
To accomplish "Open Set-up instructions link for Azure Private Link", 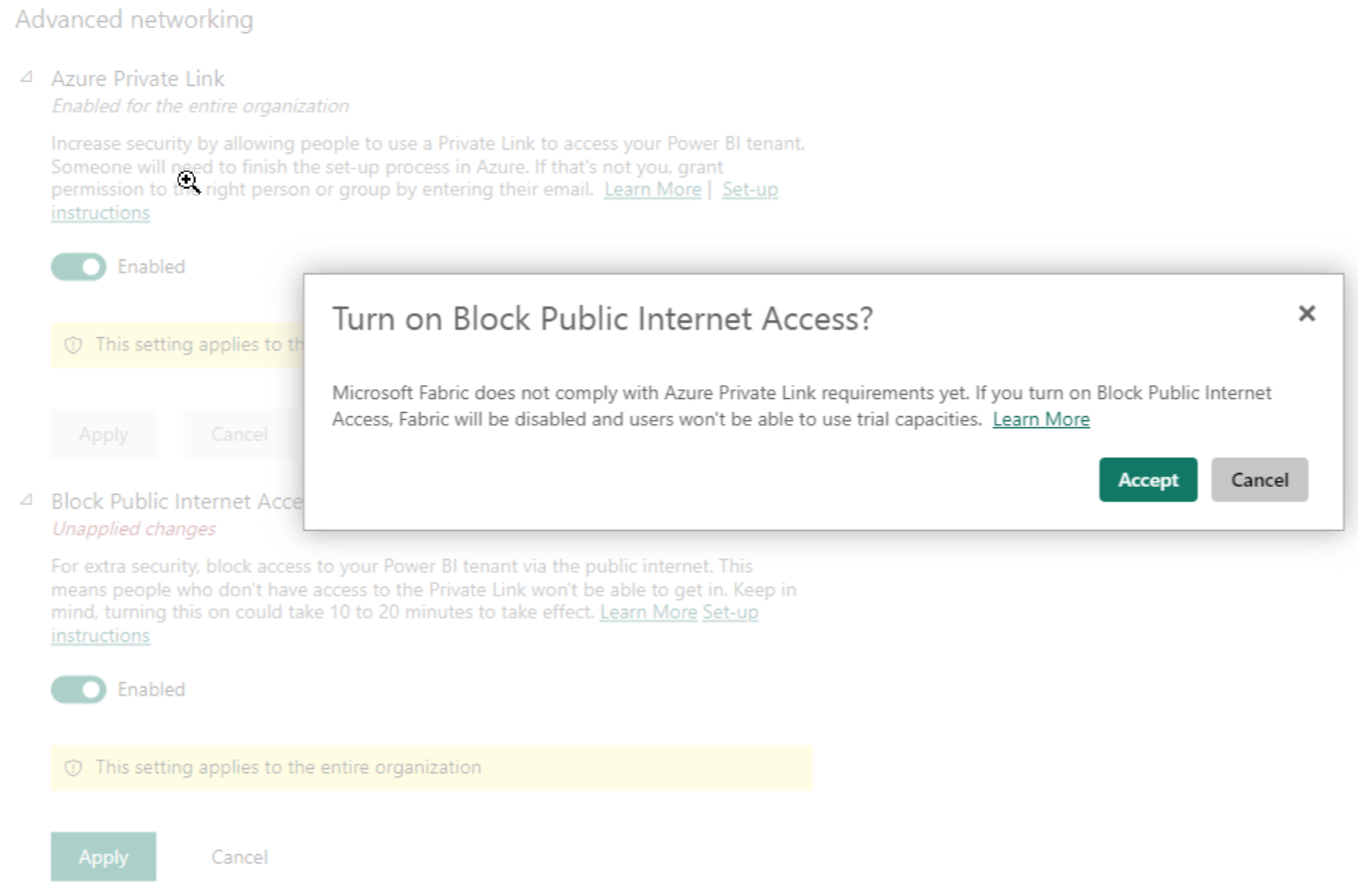I will tap(749, 190).
